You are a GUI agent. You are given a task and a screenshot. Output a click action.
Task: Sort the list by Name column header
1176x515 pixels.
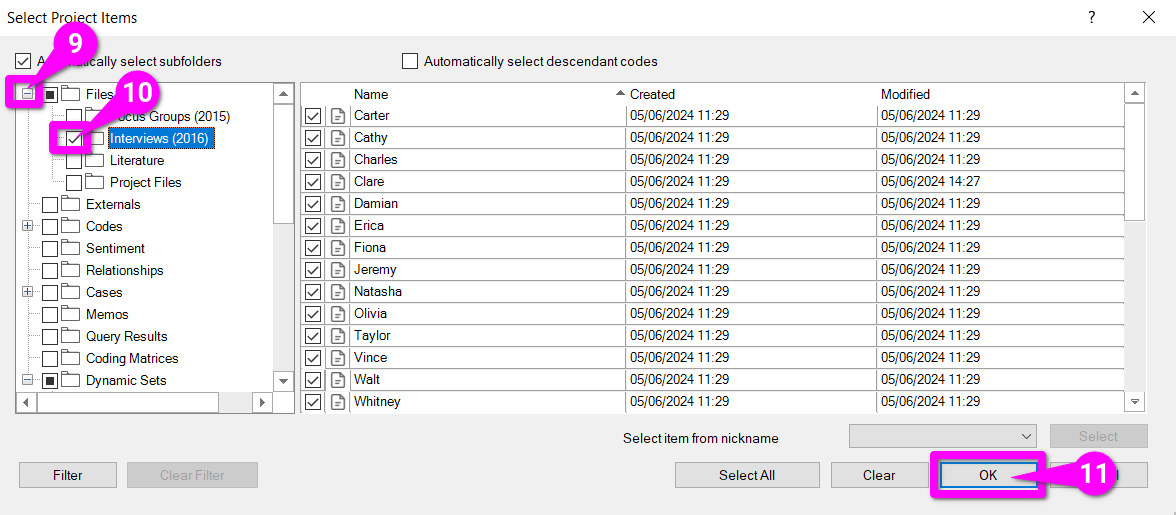point(371,94)
